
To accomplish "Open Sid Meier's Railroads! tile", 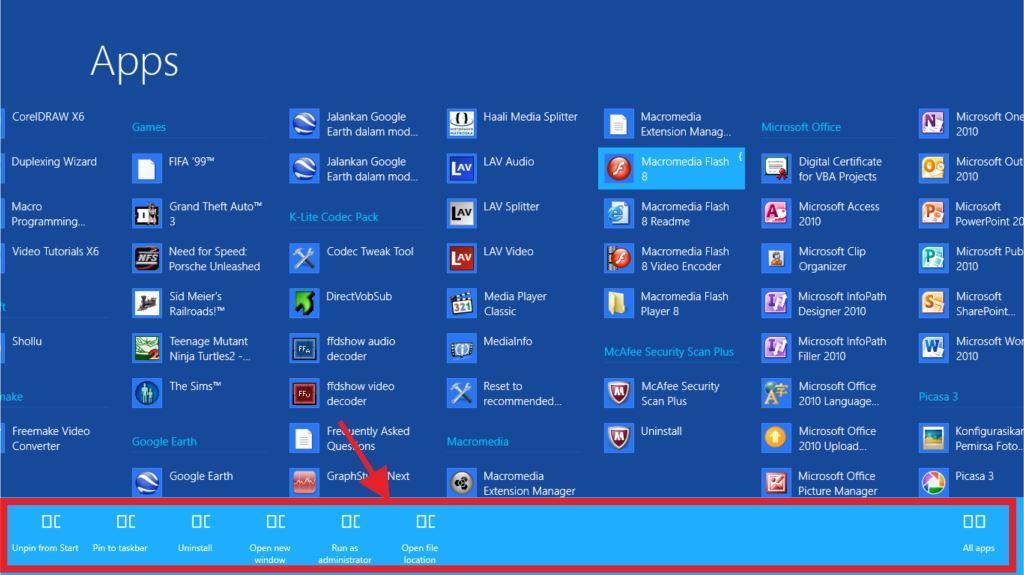I will (x=179, y=304).
